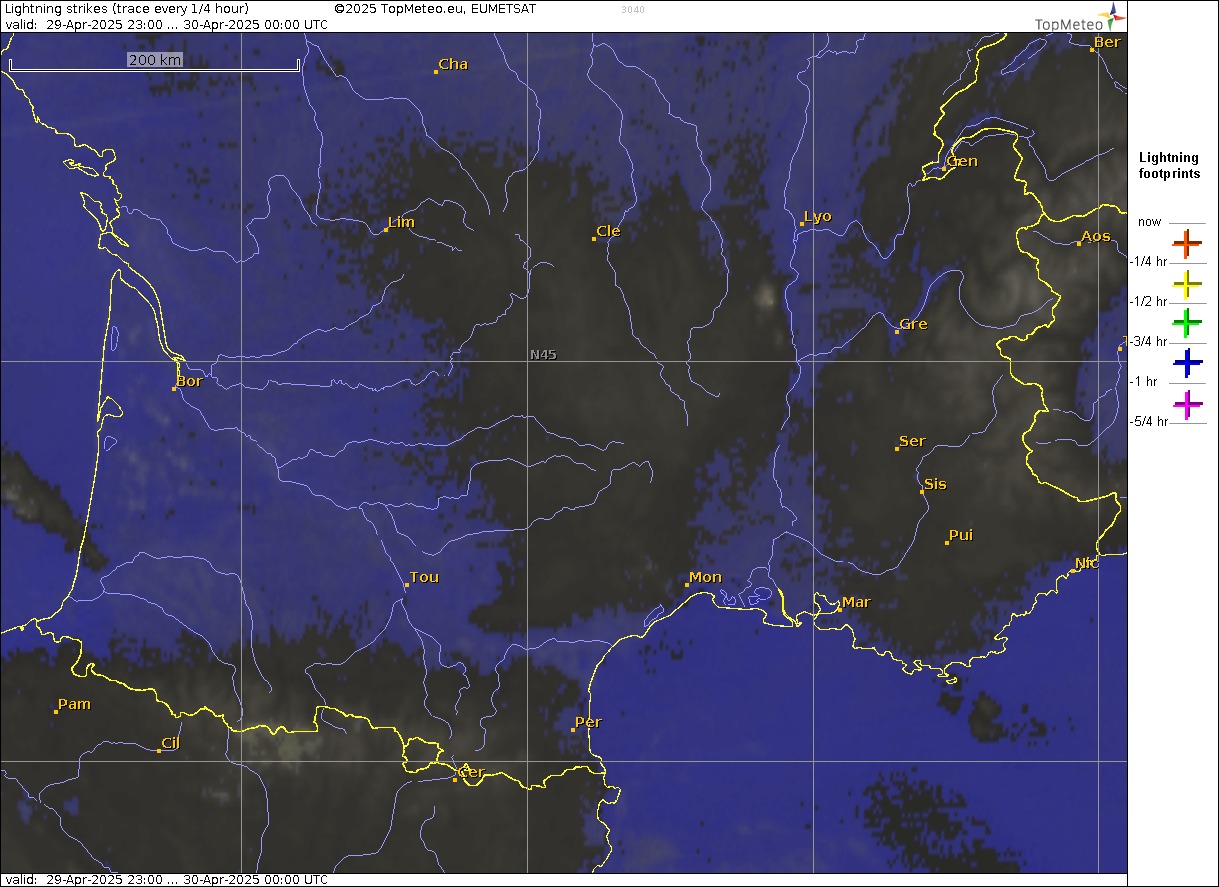Click the magenta -1 hr lightning cross
Screen dimensions: 1219x887
pos(1187,404)
